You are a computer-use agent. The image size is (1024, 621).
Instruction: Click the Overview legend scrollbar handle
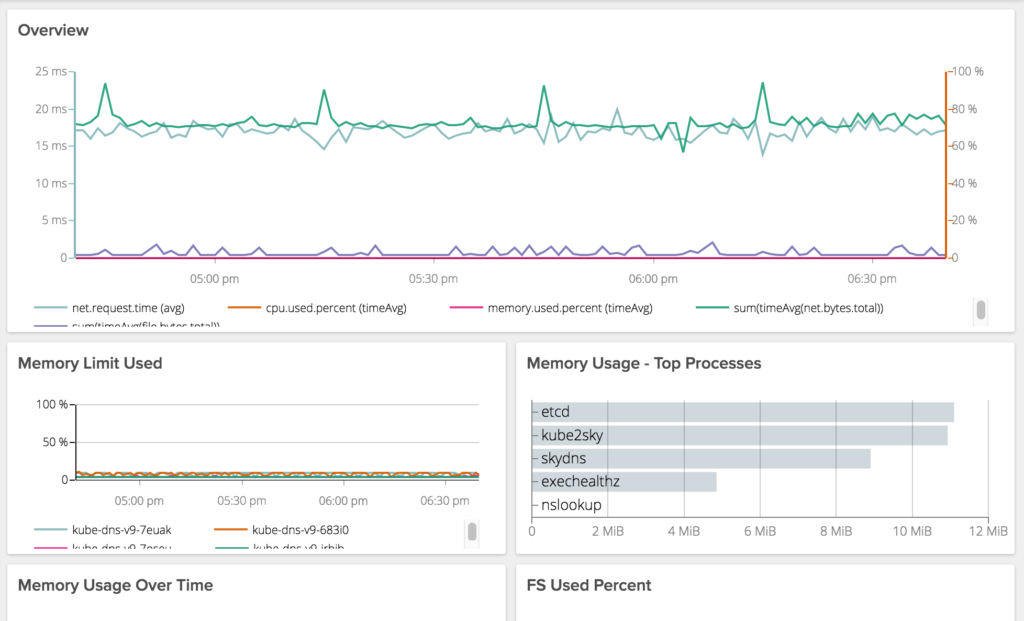(x=980, y=310)
